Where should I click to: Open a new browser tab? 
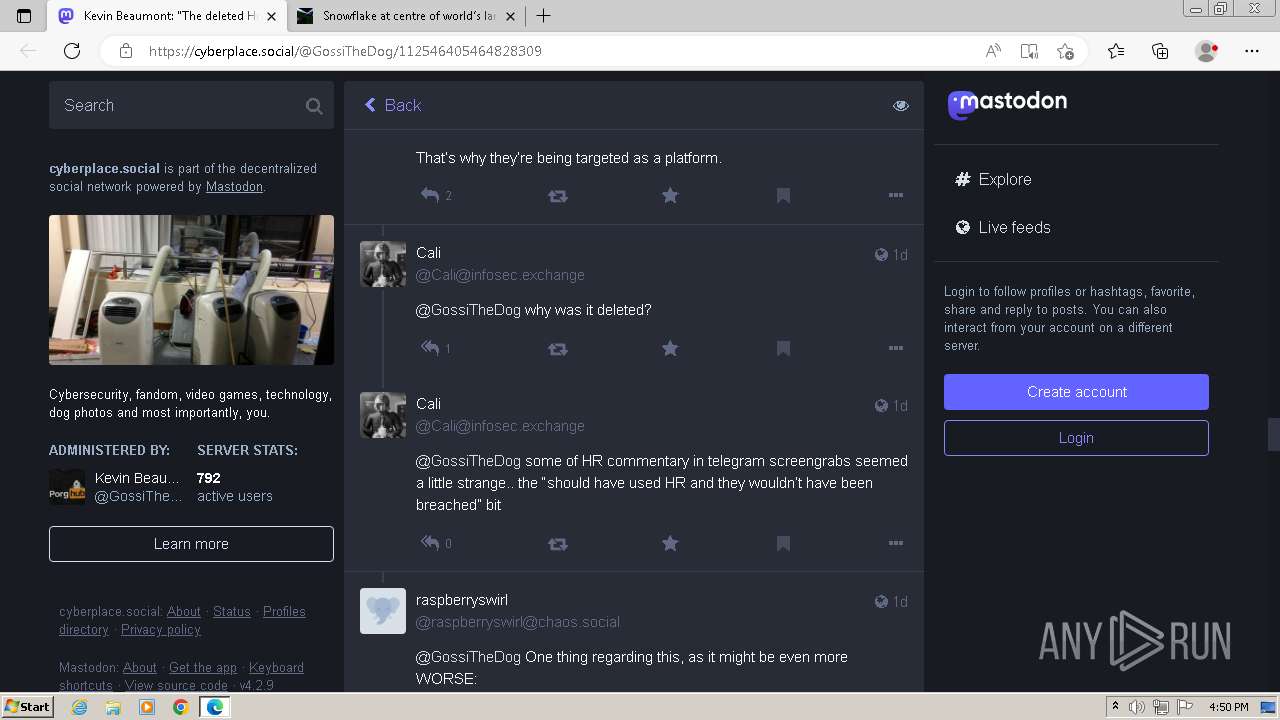click(x=543, y=16)
